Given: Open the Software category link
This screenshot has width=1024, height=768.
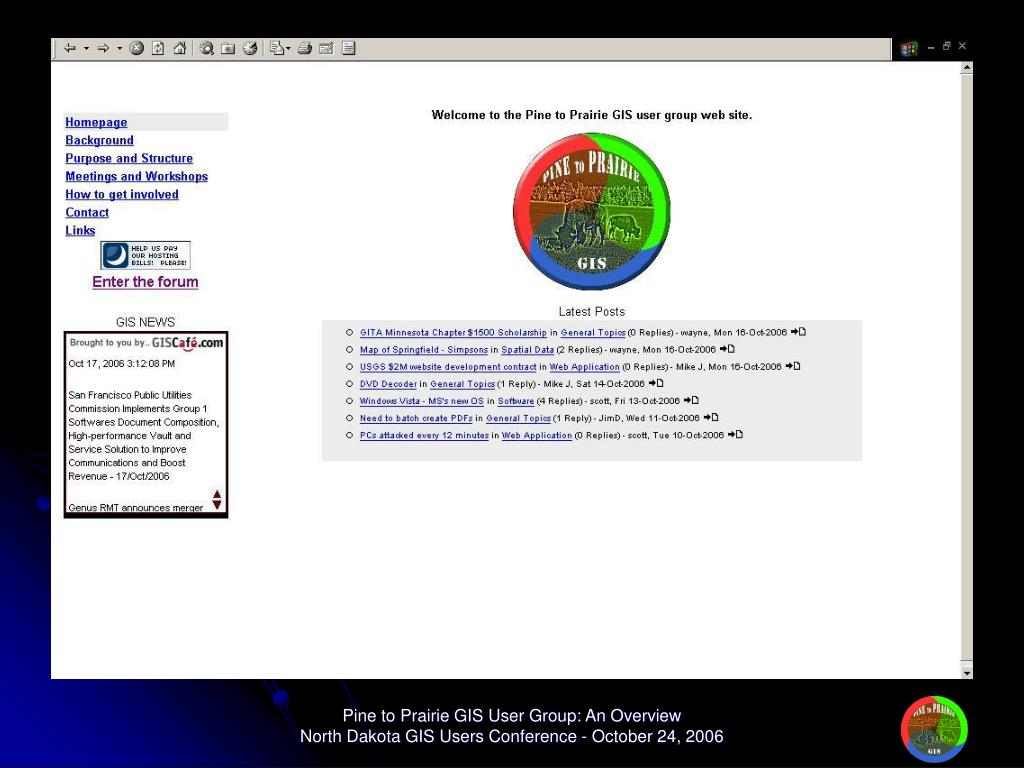Looking at the screenshot, I should (516, 401).
